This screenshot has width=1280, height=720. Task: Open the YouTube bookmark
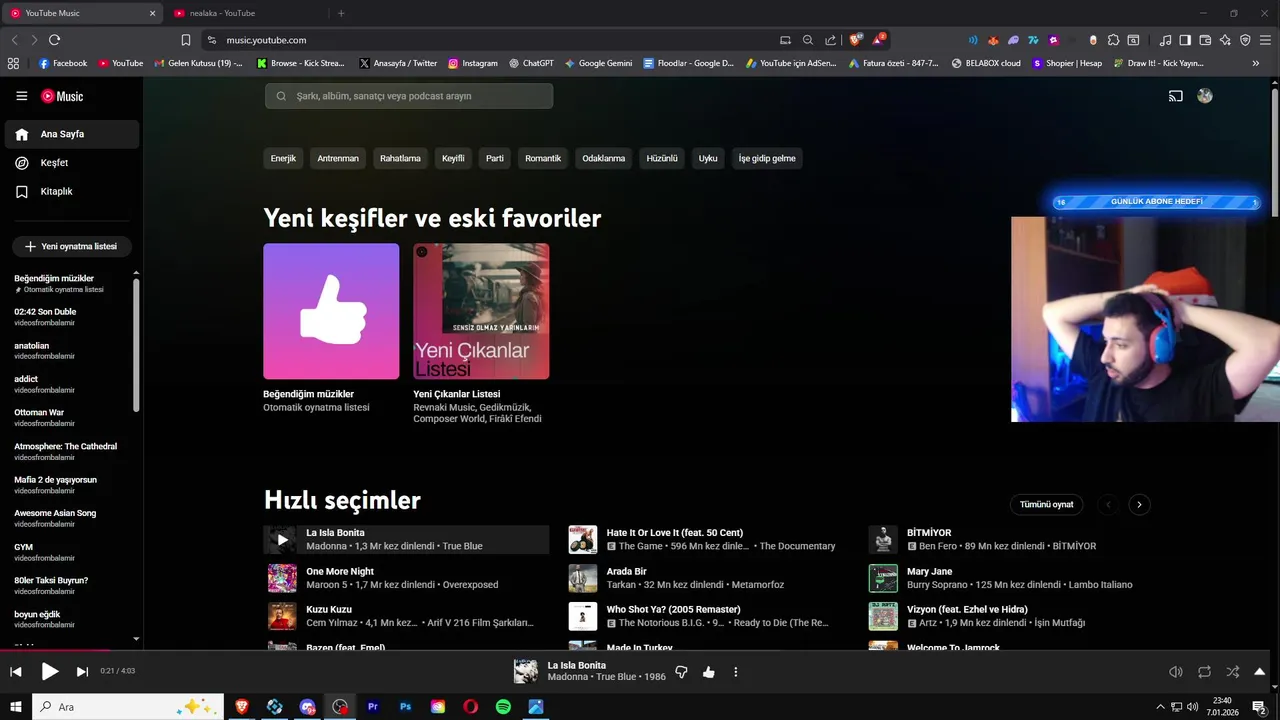[120, 63]
